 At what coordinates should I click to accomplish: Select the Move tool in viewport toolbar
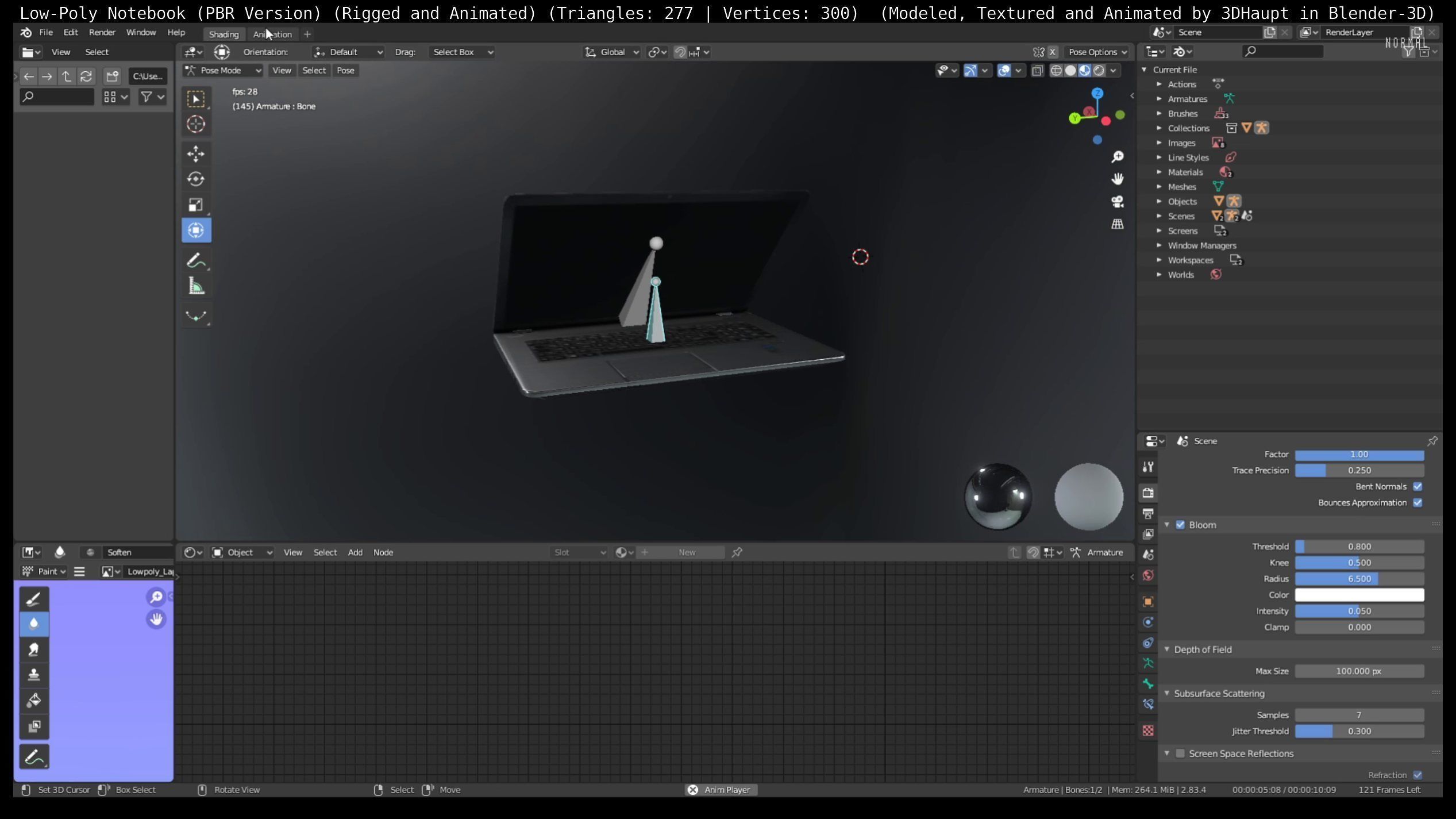coord(196,153)
